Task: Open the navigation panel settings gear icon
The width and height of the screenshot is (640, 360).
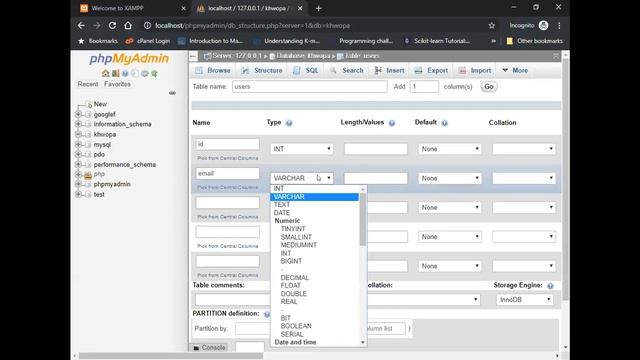Action: [144, 73]
